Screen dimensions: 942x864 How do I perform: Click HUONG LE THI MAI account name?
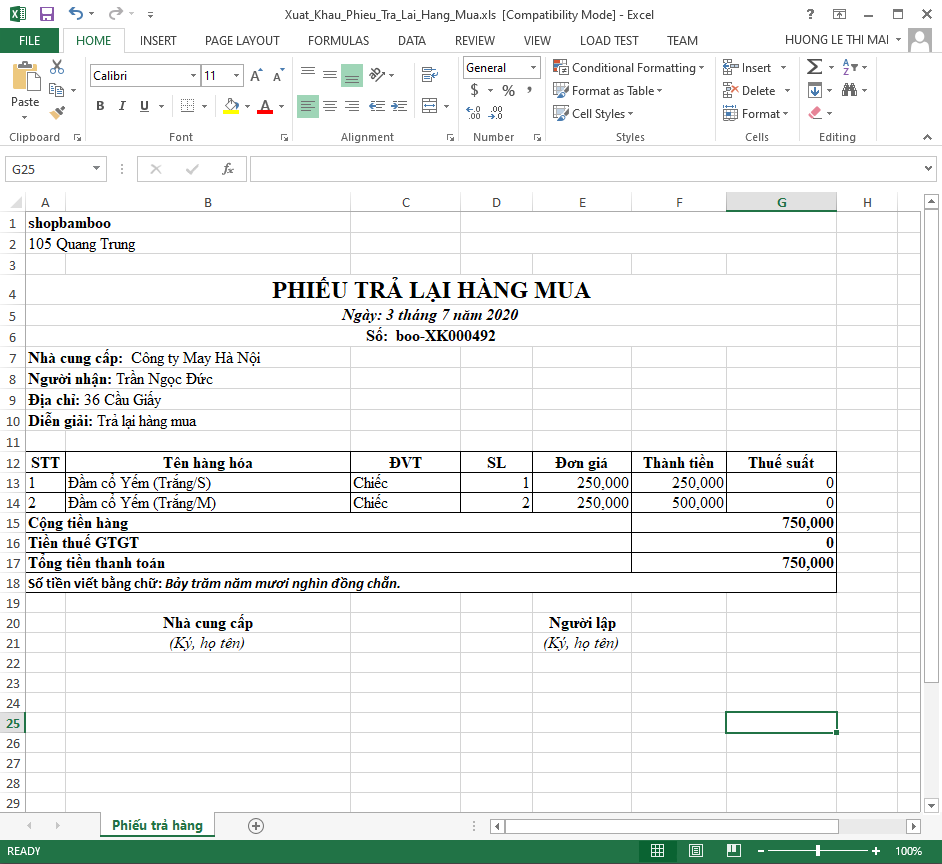(x=837, y=40)
